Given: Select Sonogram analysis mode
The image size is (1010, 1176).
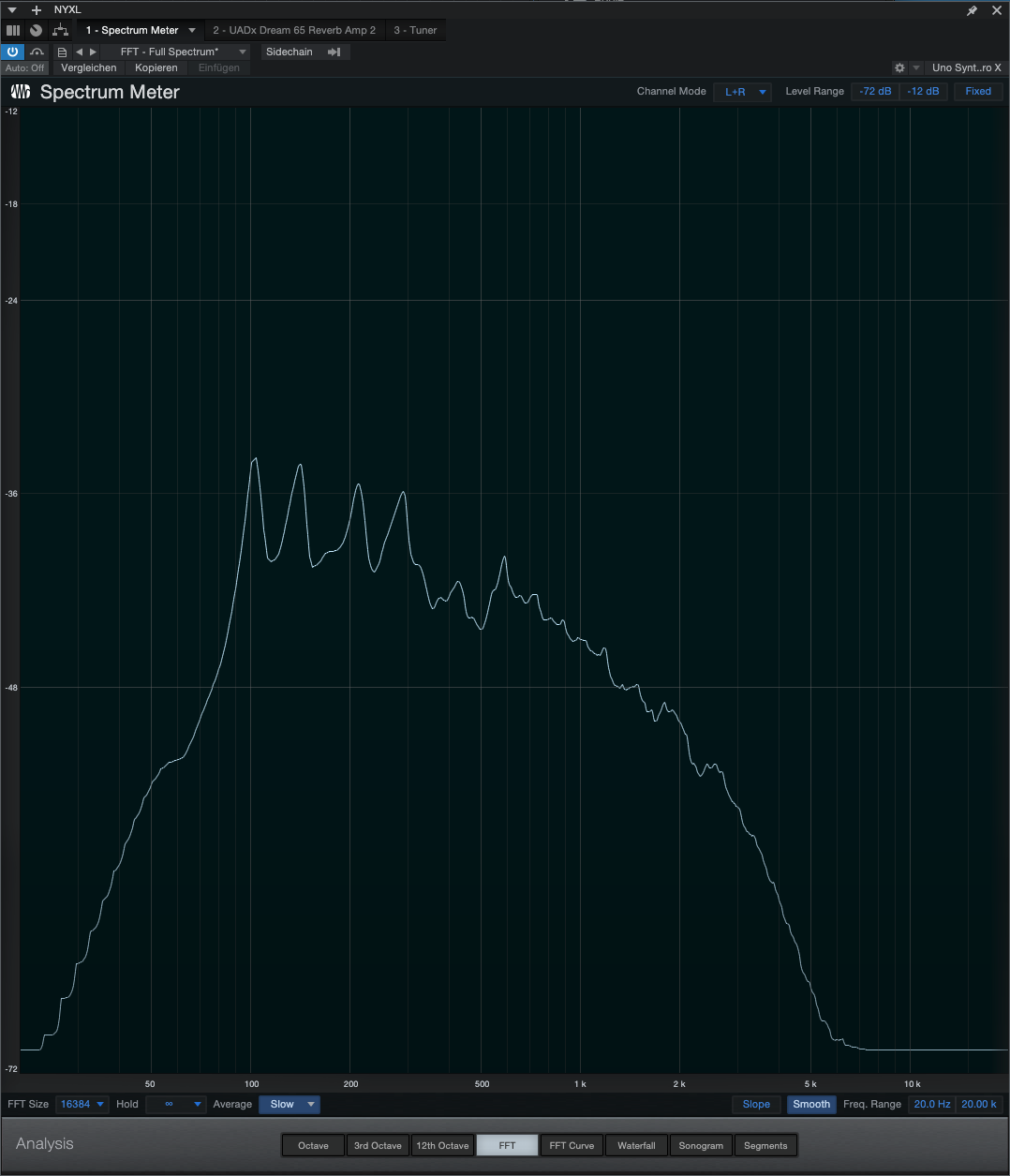Looking at the screenshot, I should (x=701, y=1146).
